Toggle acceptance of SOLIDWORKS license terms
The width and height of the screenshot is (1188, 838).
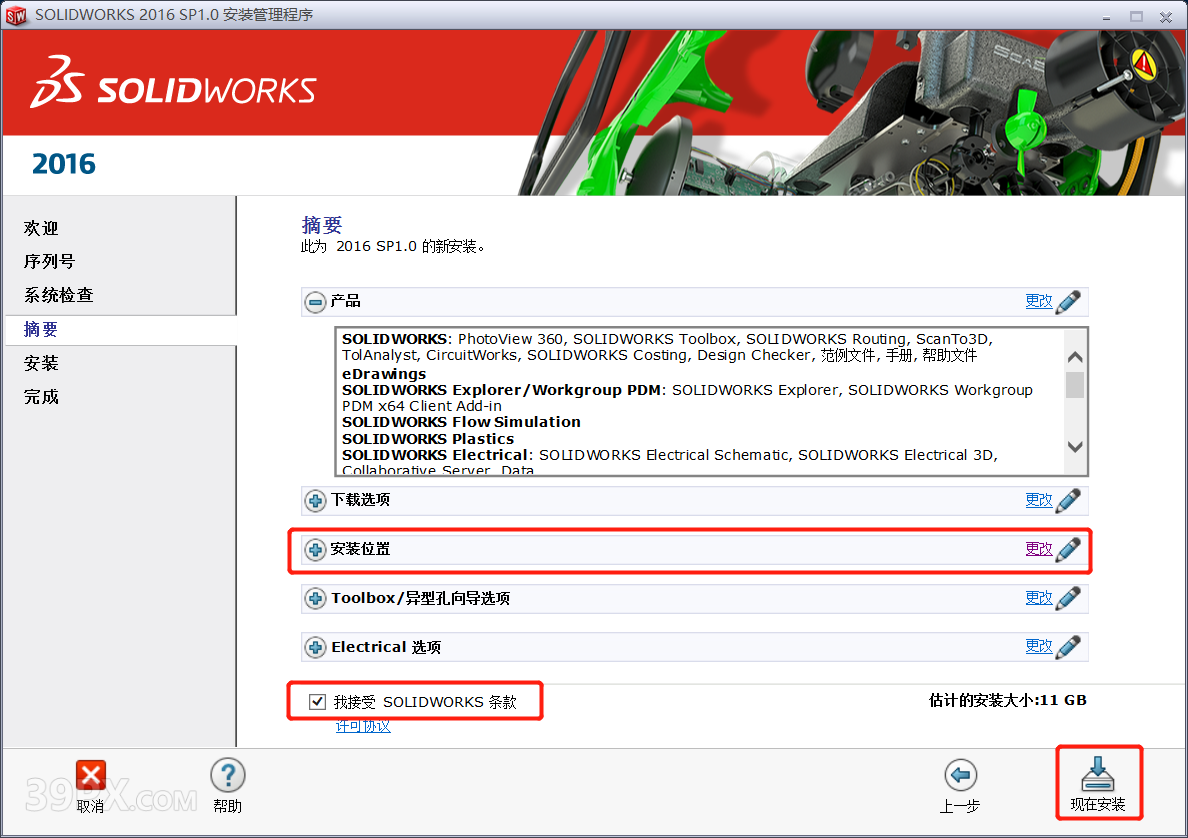pos(316,701)
